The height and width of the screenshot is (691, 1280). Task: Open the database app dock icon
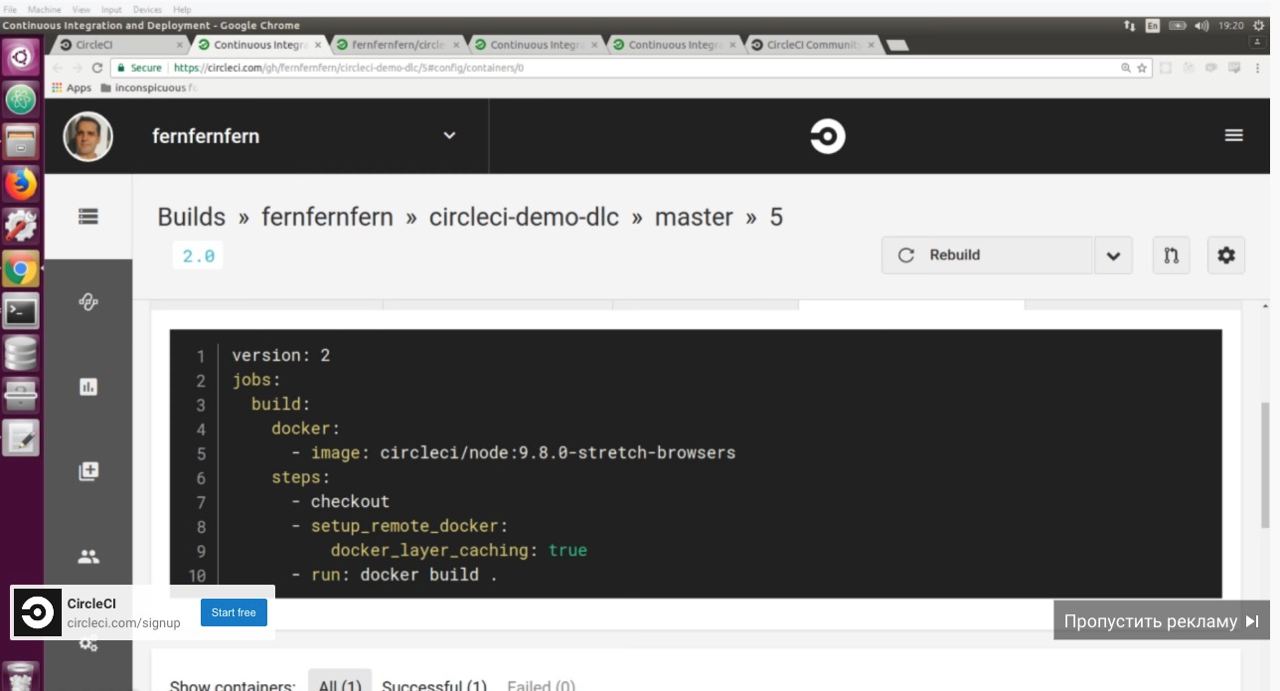coord(20,353)
